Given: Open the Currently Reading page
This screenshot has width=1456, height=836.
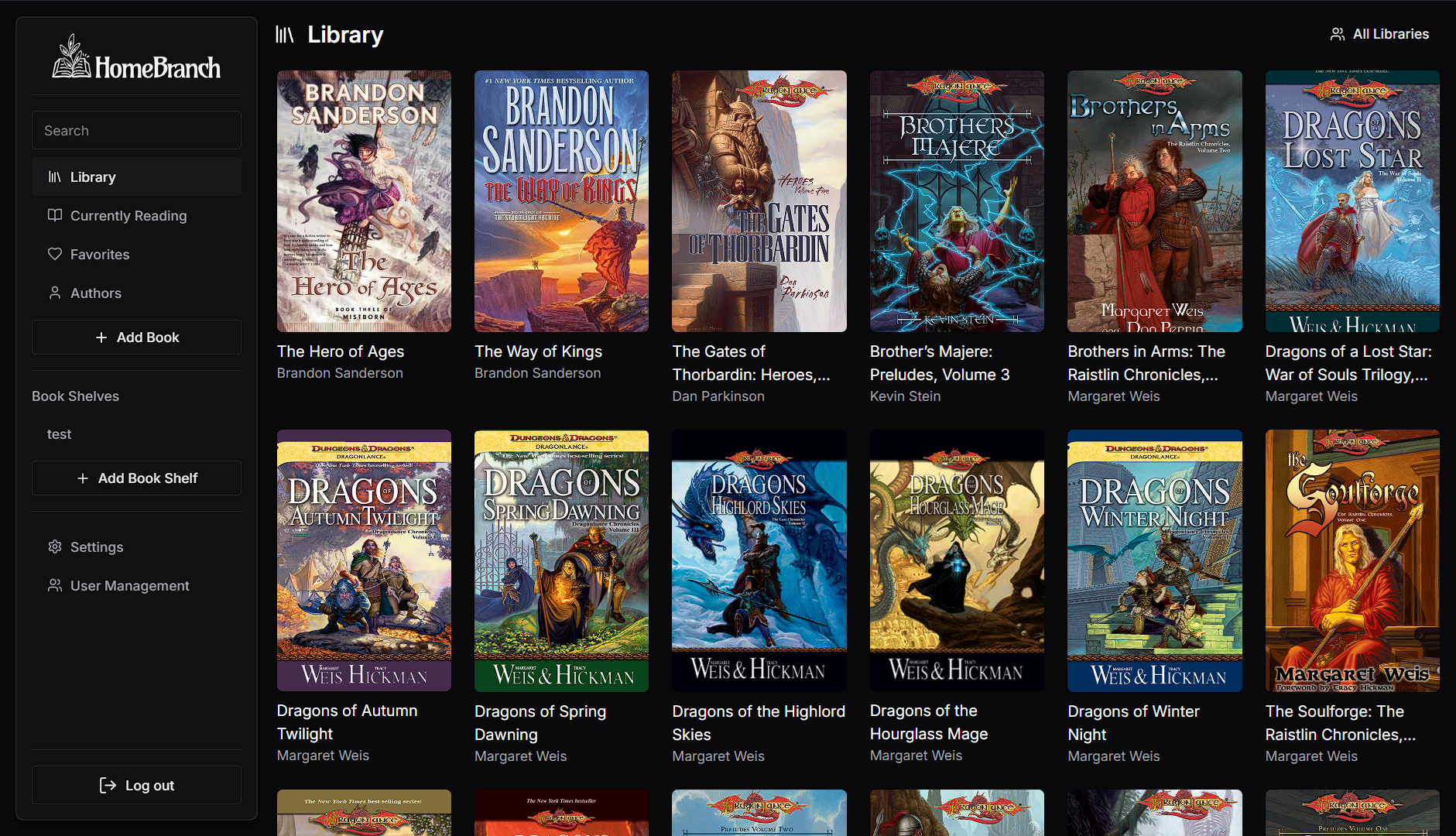Looking at the screenshot, I should coord(128,216).
